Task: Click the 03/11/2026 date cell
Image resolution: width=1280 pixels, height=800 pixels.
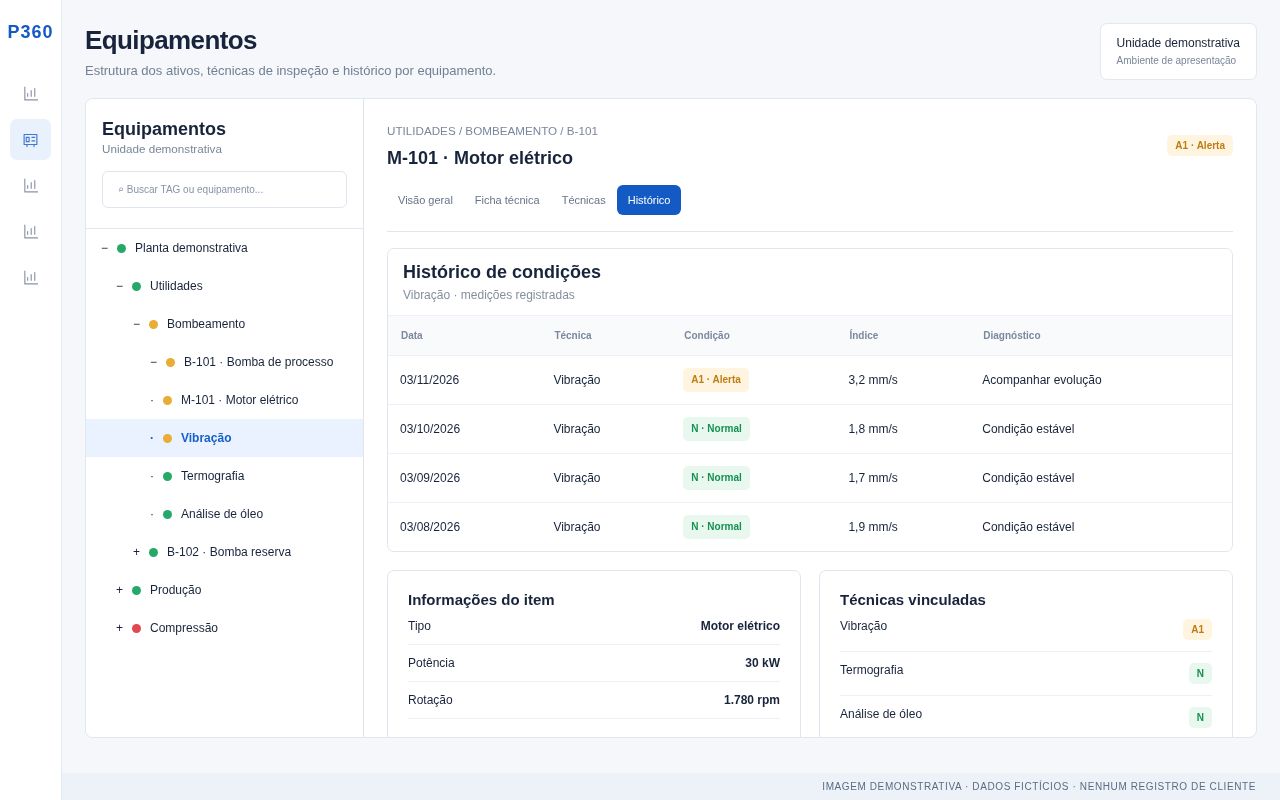Action: point(430,380)
